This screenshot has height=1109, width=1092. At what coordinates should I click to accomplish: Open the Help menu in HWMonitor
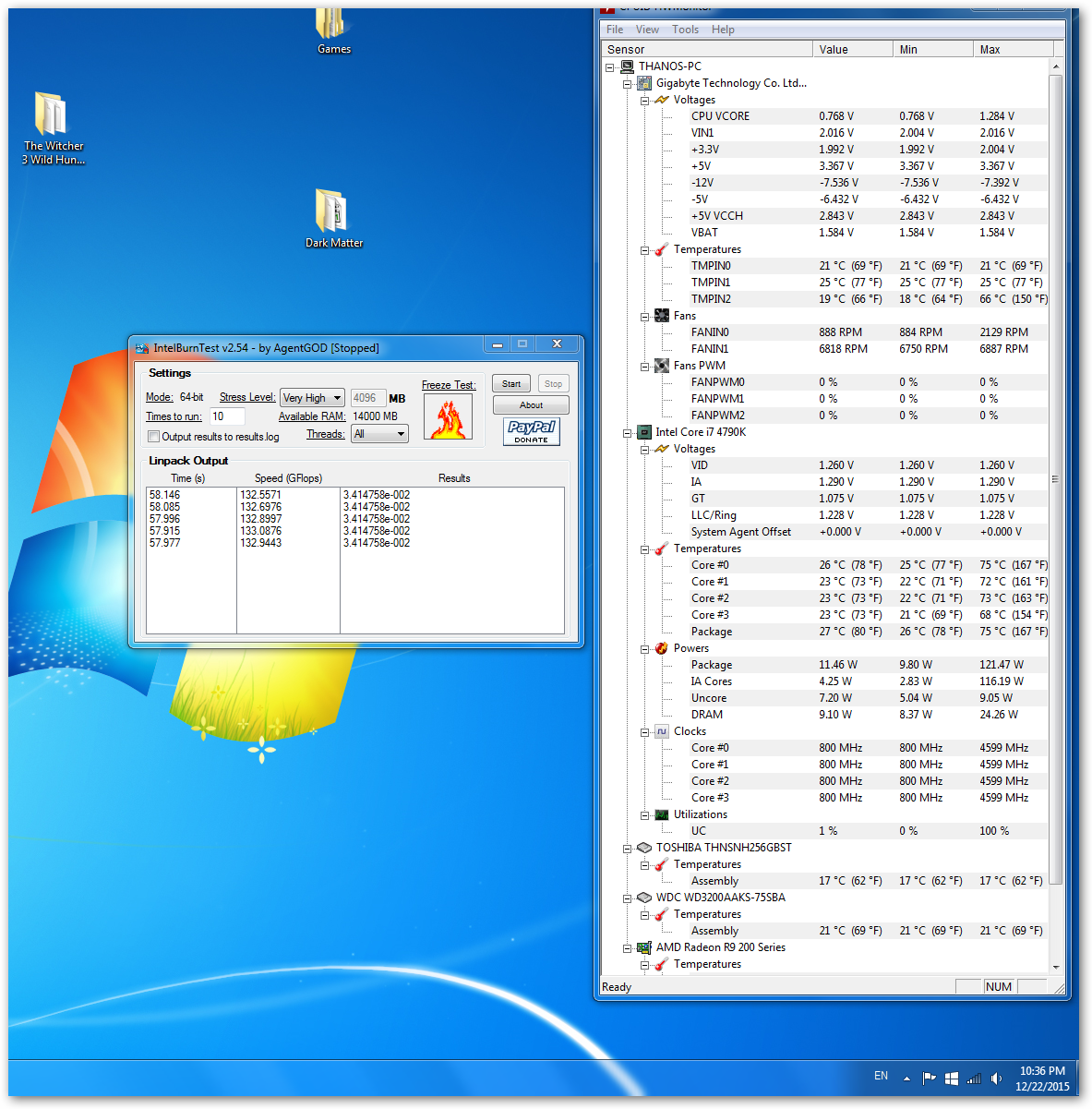723,30
